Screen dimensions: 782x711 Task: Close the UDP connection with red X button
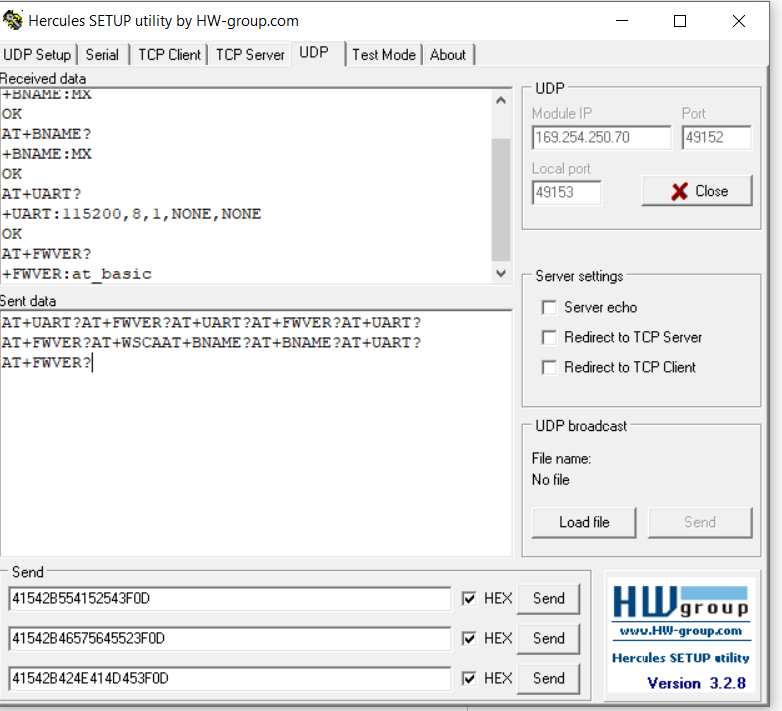point(697,191)
